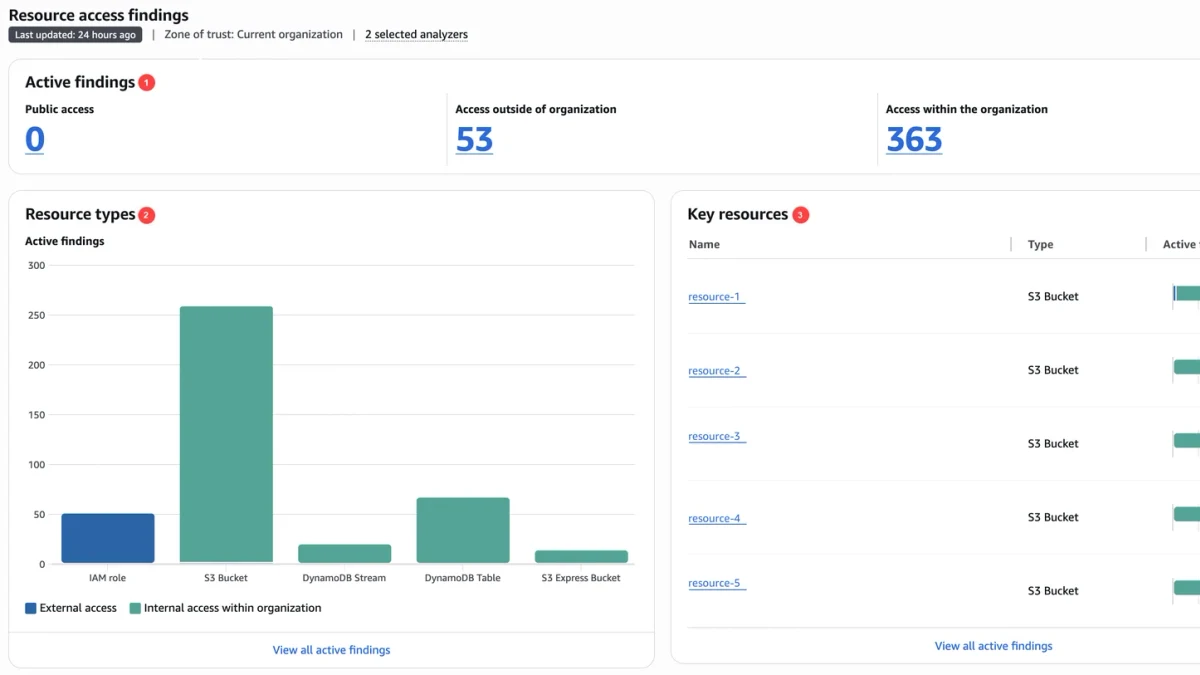Screen dimensions: 1200x675
Task: Select the DynamoDB Stream bar in the chart
Action: click(345, 553)
